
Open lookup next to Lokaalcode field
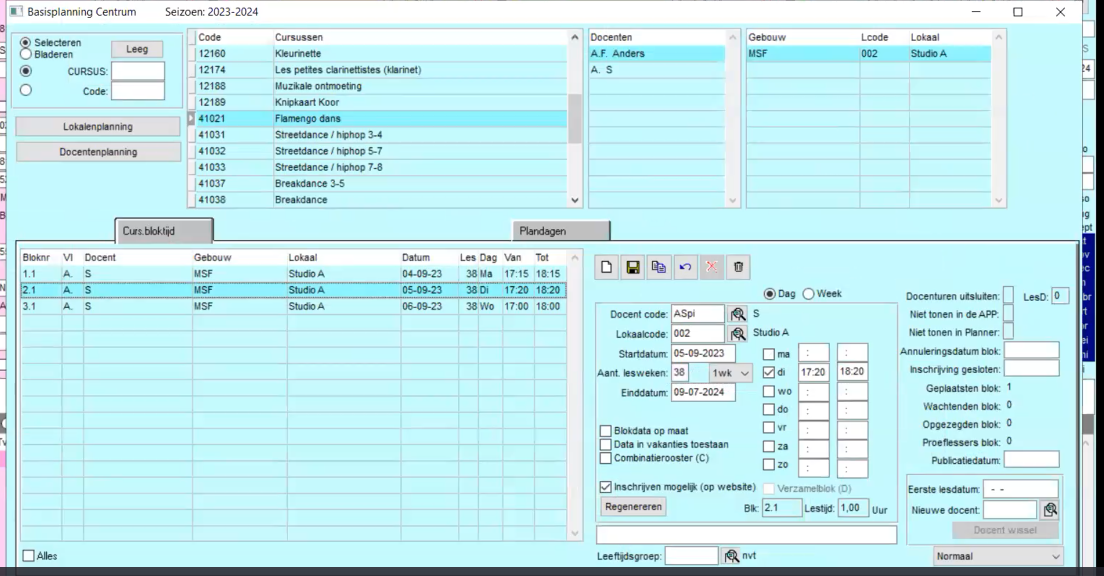(739, 334)
